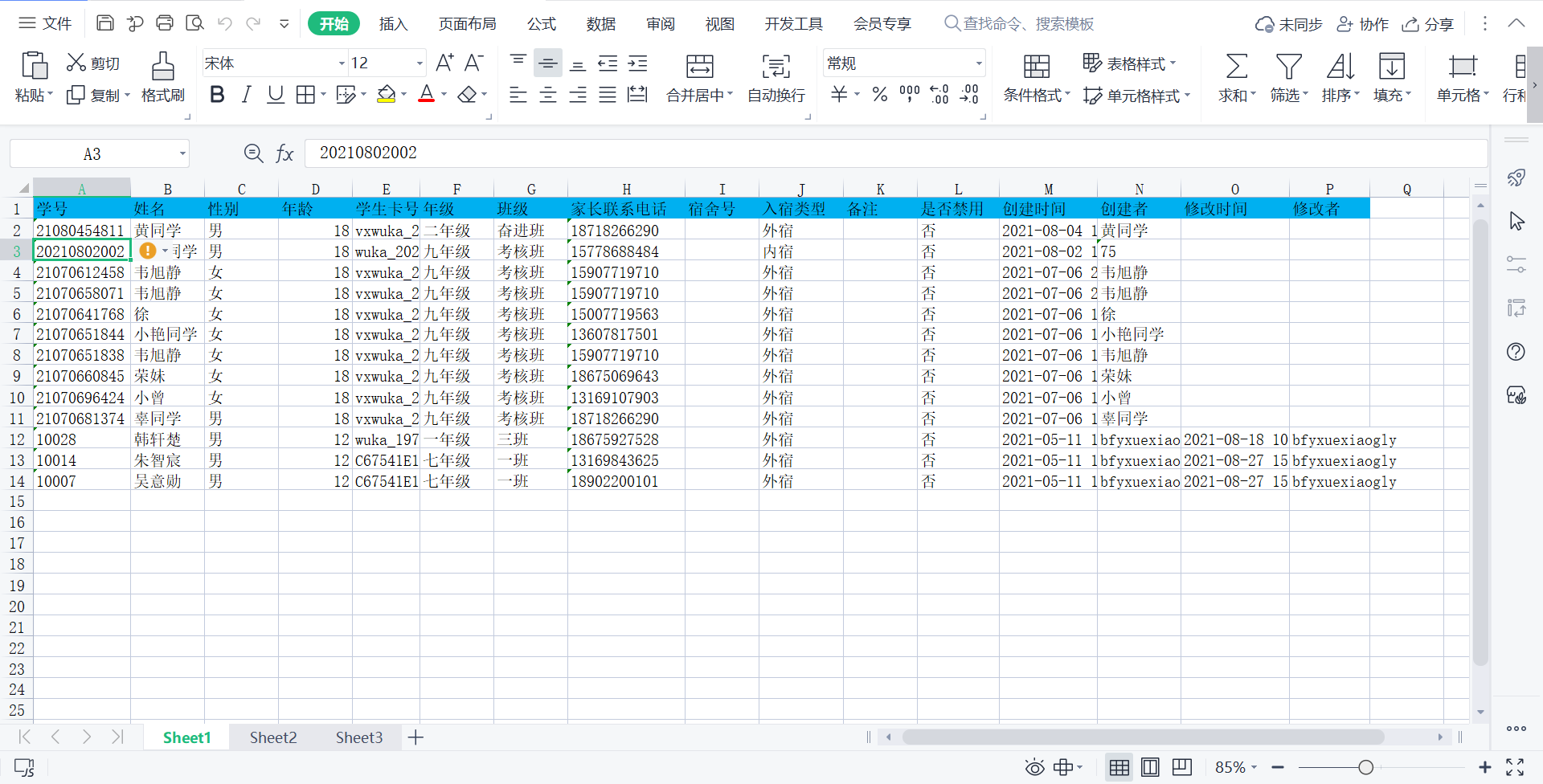Viewport: 1543px width, 784px height.
Task: Click the zoom slider handle
Action: 1365,767
